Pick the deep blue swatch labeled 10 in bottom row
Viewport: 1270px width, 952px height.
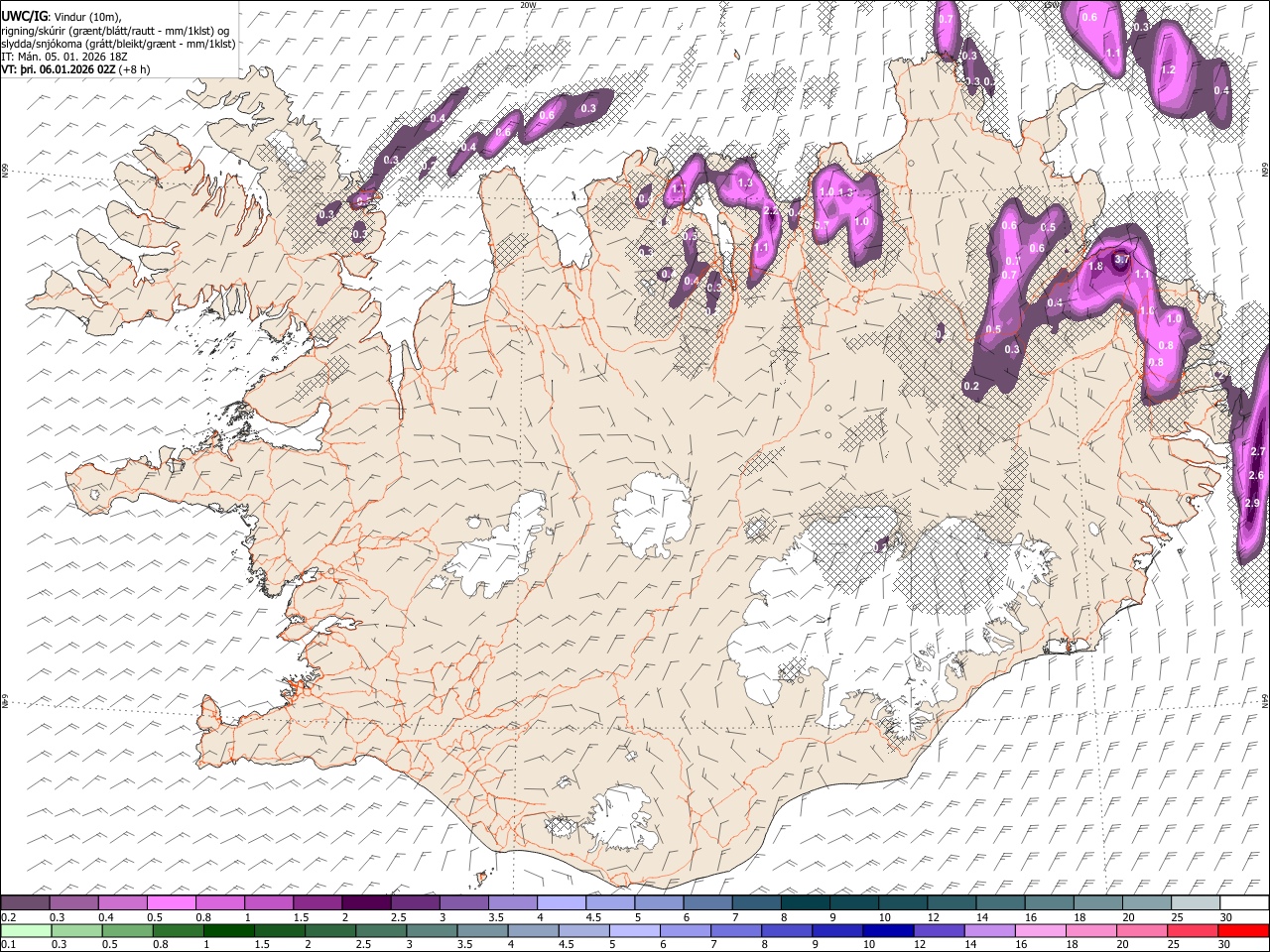pyautogui.click(x=889, y=929)
